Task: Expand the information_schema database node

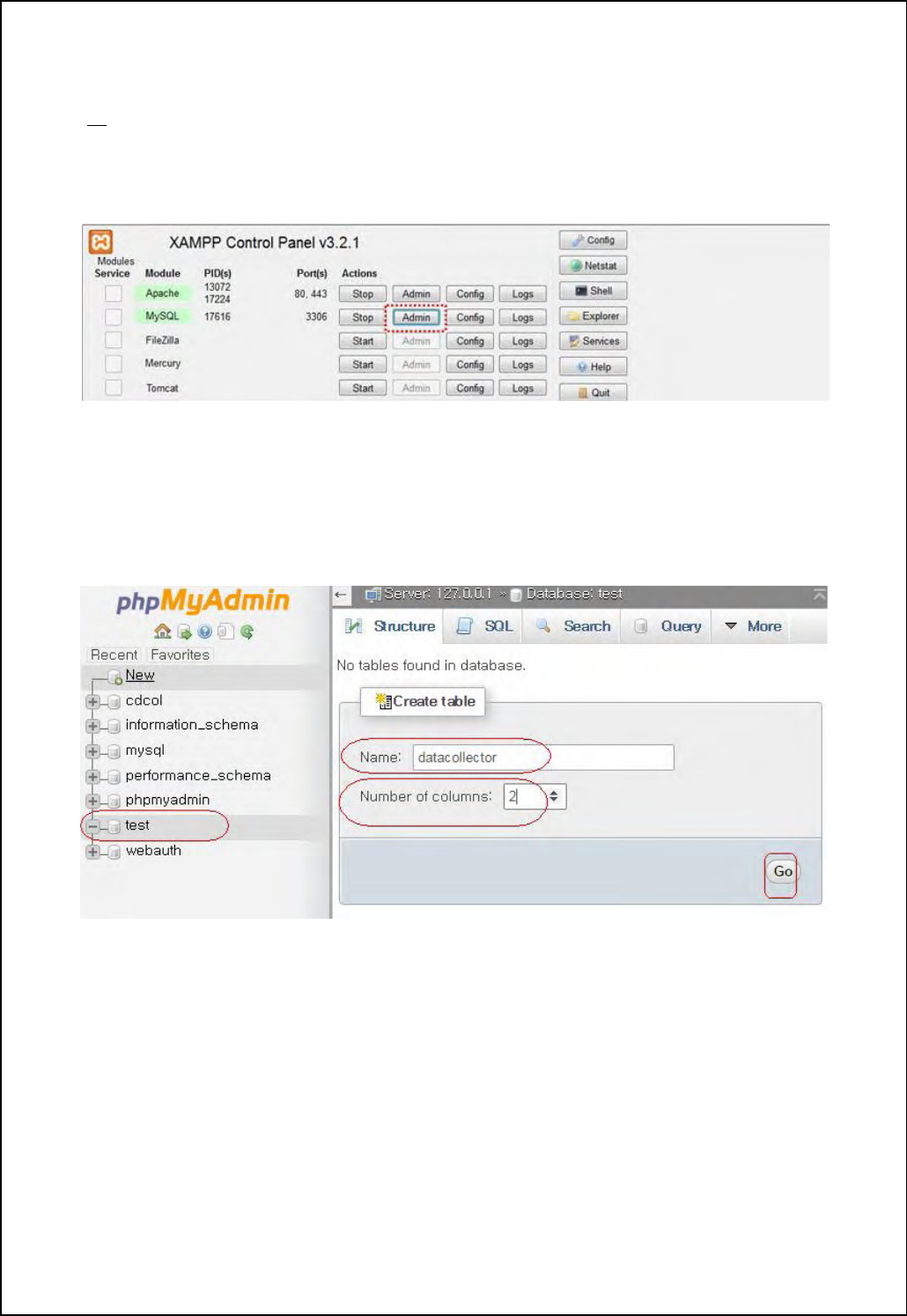Action: click(x=92, y=727)
